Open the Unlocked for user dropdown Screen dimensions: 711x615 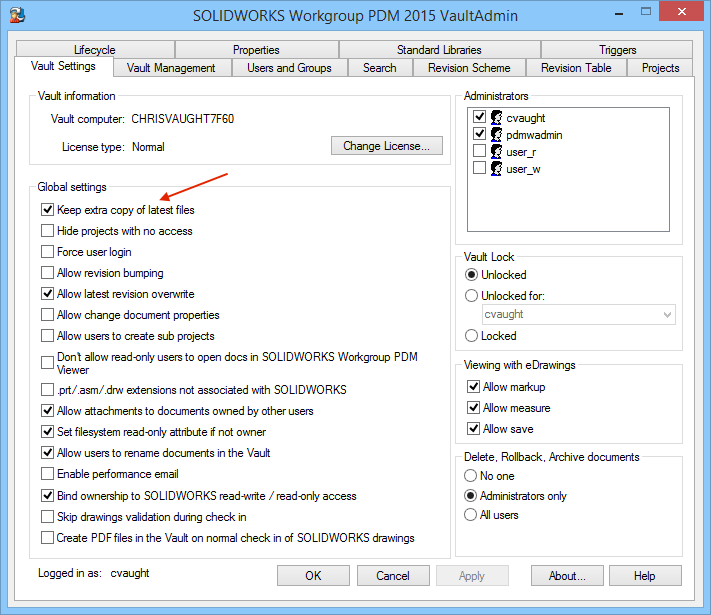[579, 314]
